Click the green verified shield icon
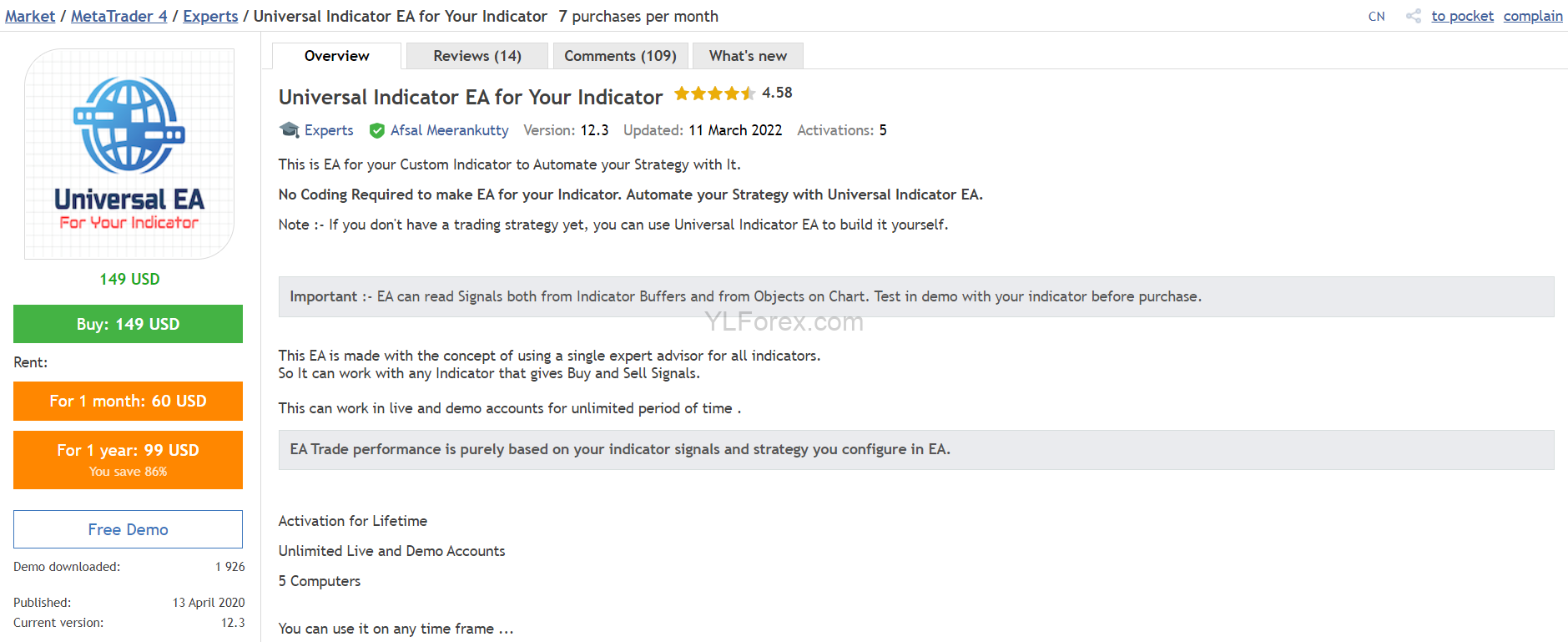This screenshot has width=1568, height=642. tap(377, 130)
